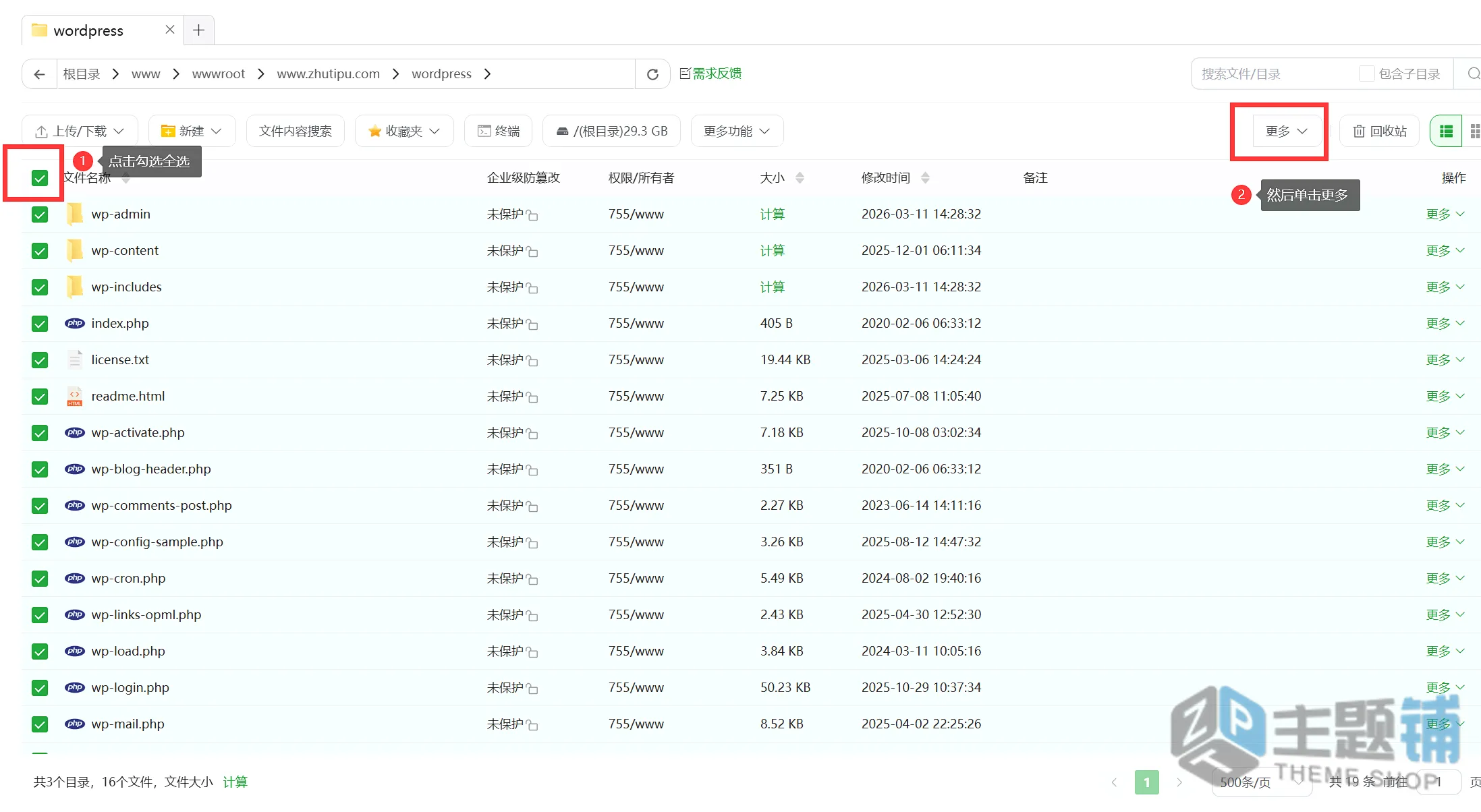Uncheck the wp-login.php row checkbox
Screen dimensions: 1481x812
(x=40, y=688)
